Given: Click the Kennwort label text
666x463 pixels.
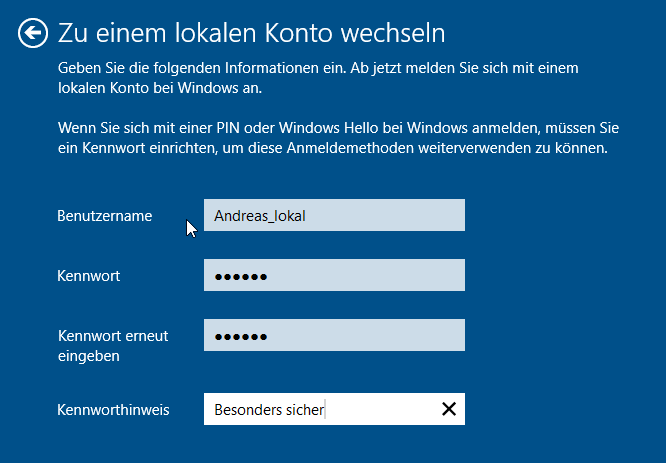Looking at the screenshot, I should click(x=88, y=276).
